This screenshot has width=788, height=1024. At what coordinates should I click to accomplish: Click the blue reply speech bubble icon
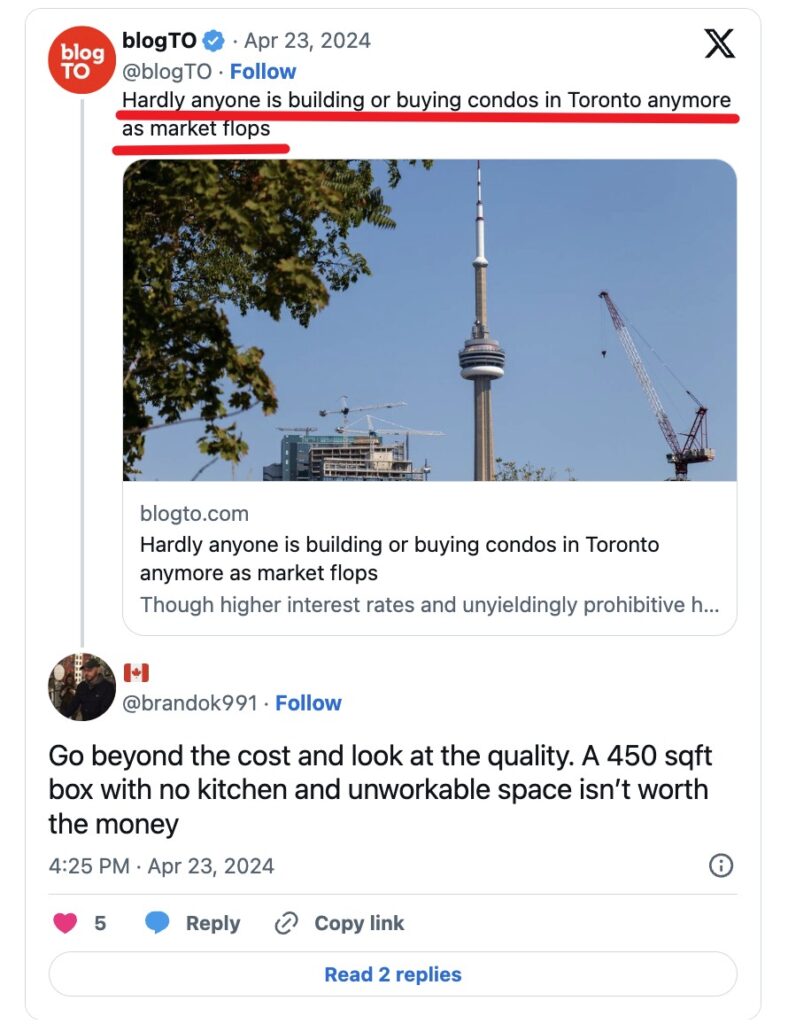pos(157,923)
